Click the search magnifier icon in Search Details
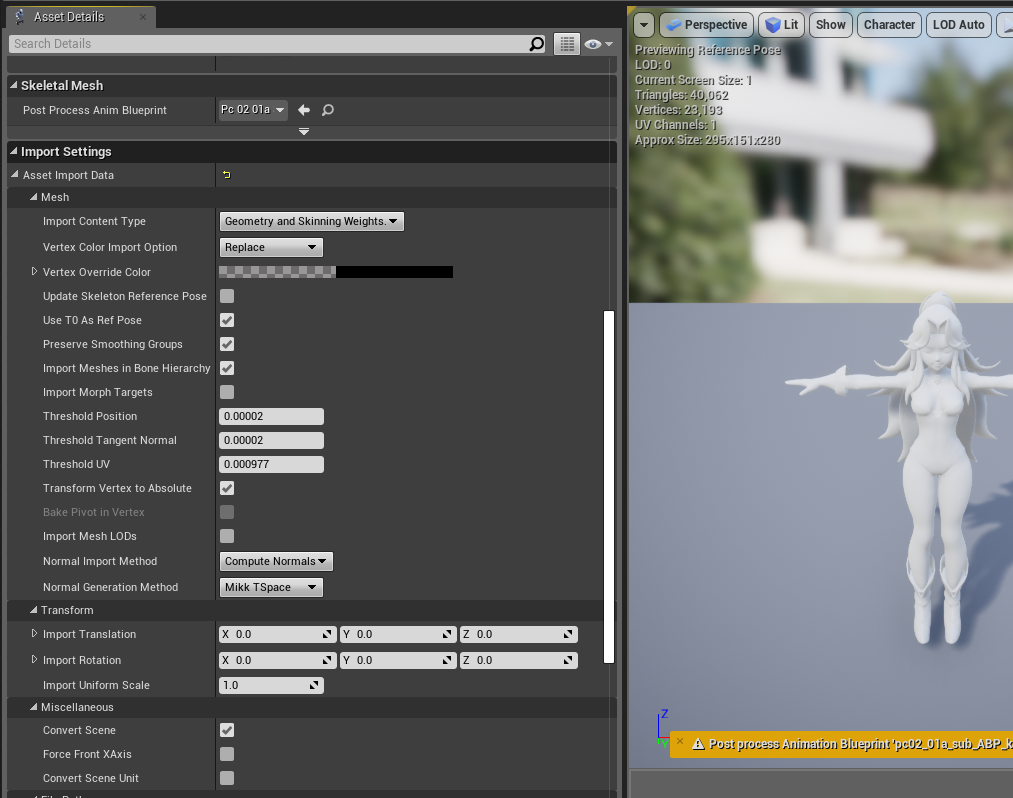The width and height of the screenshot is (1013, 798). point(536,44)
